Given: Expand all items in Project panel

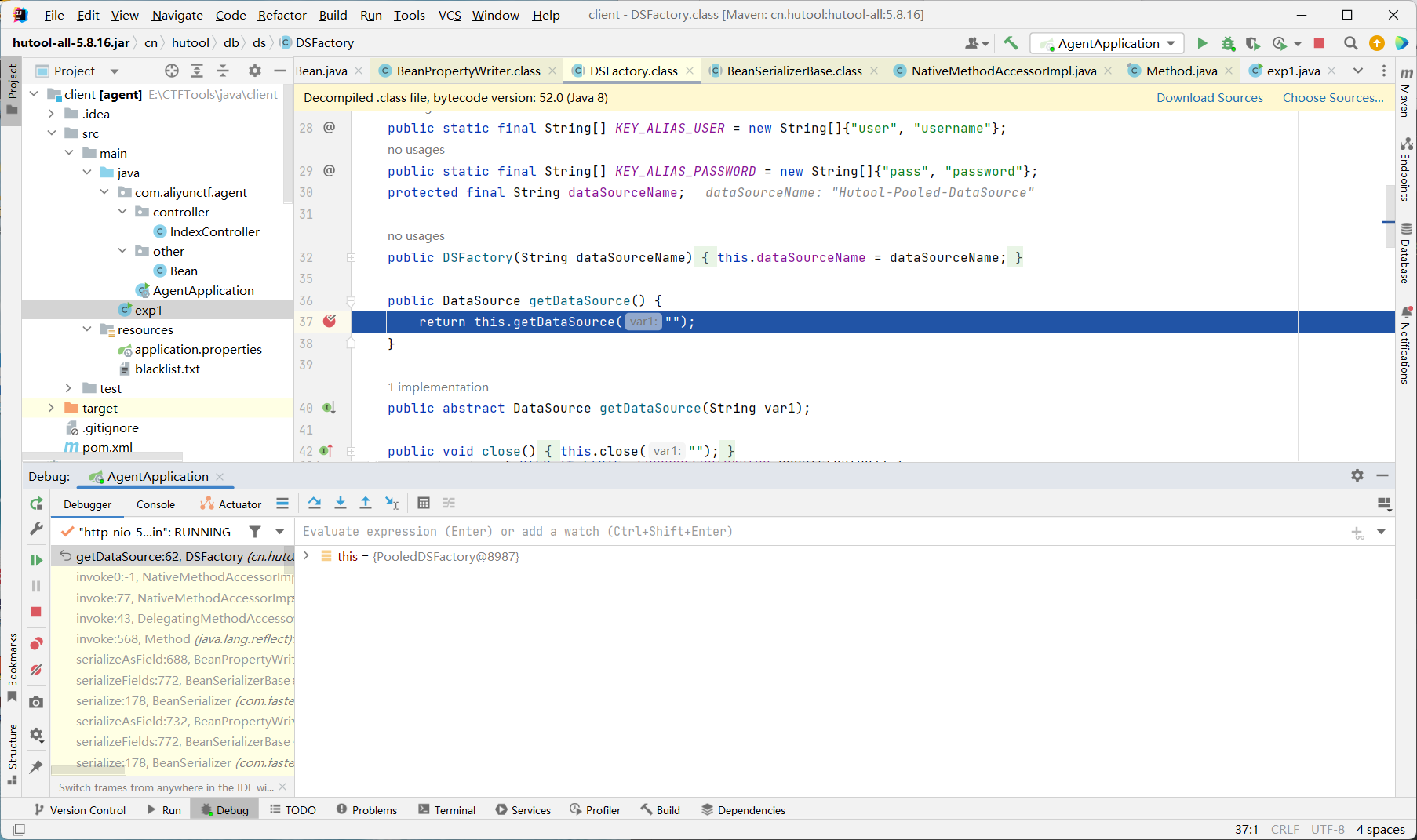Looking at the screenshot, I should click(x=197, y=71).
